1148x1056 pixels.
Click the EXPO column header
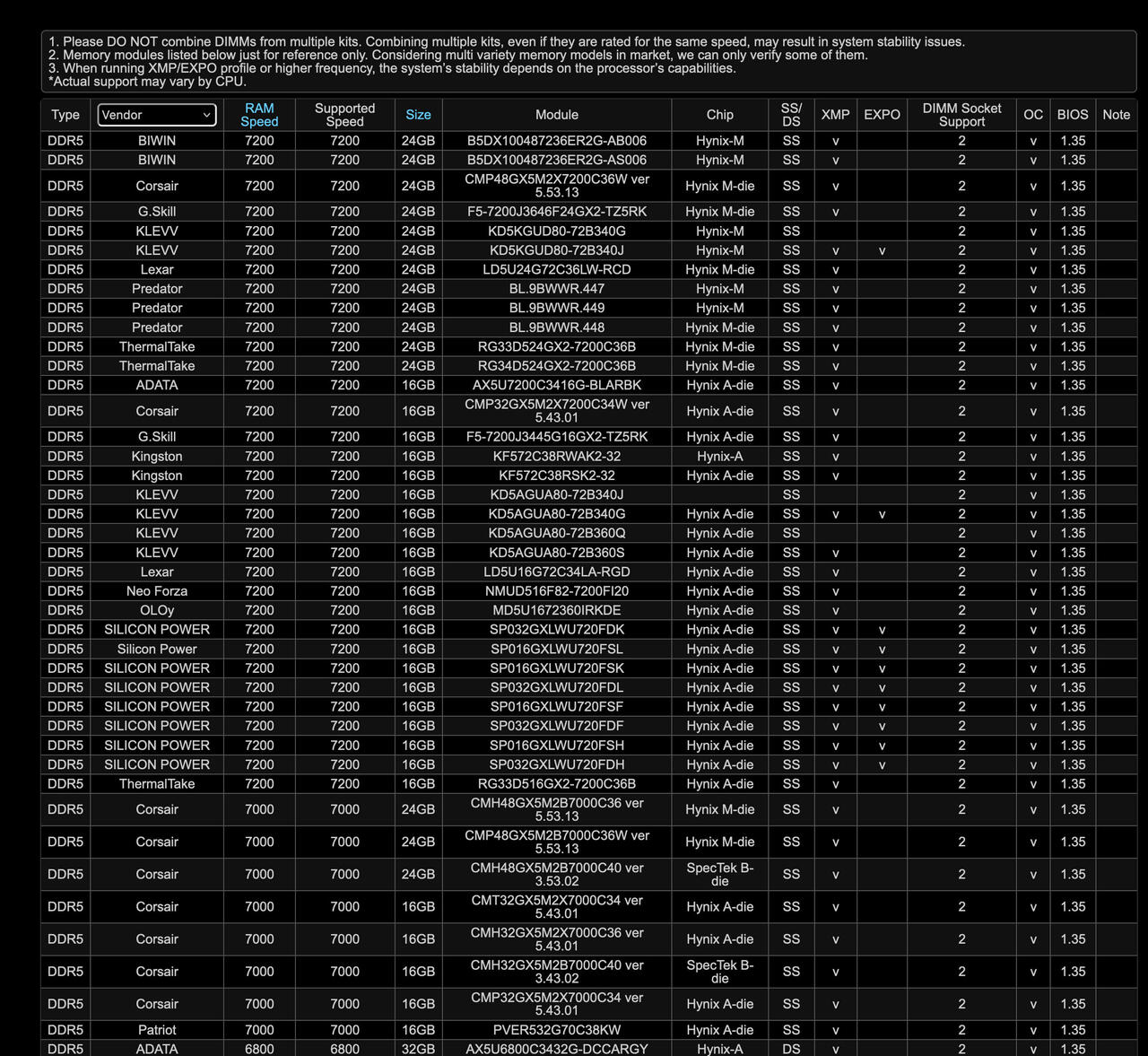882,115
